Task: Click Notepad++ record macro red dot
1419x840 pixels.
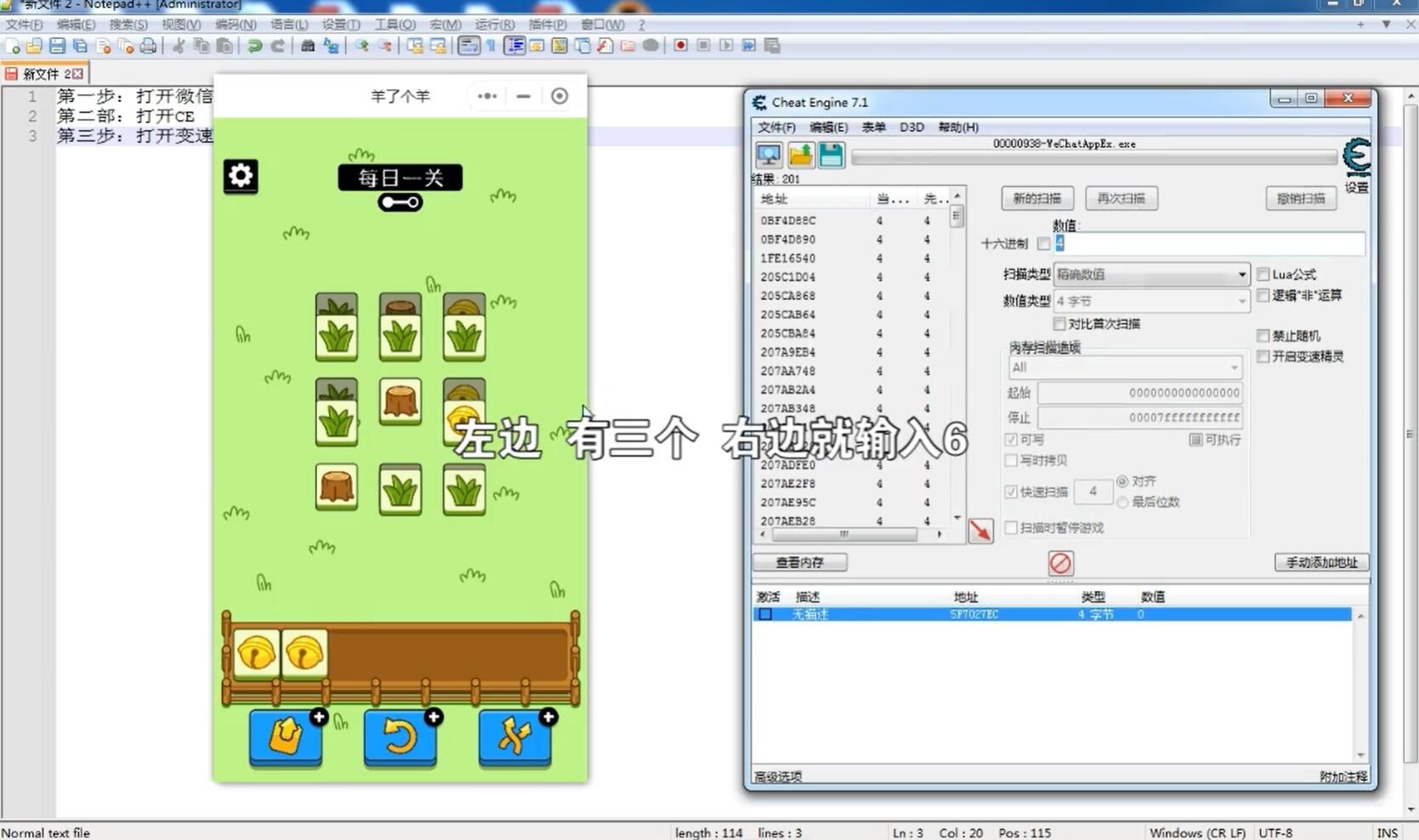Action: point(680,45)
